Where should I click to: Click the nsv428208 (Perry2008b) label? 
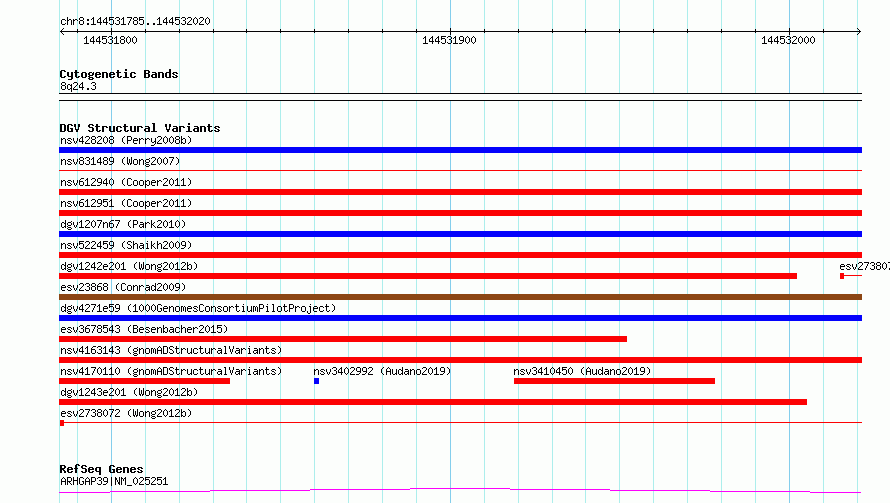pyautogui.click(x=126, y=140)
